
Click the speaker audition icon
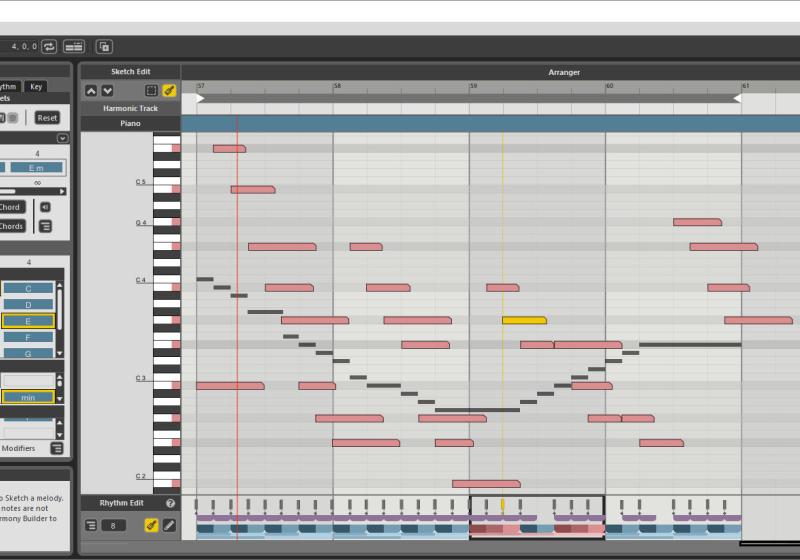(45, 207)
